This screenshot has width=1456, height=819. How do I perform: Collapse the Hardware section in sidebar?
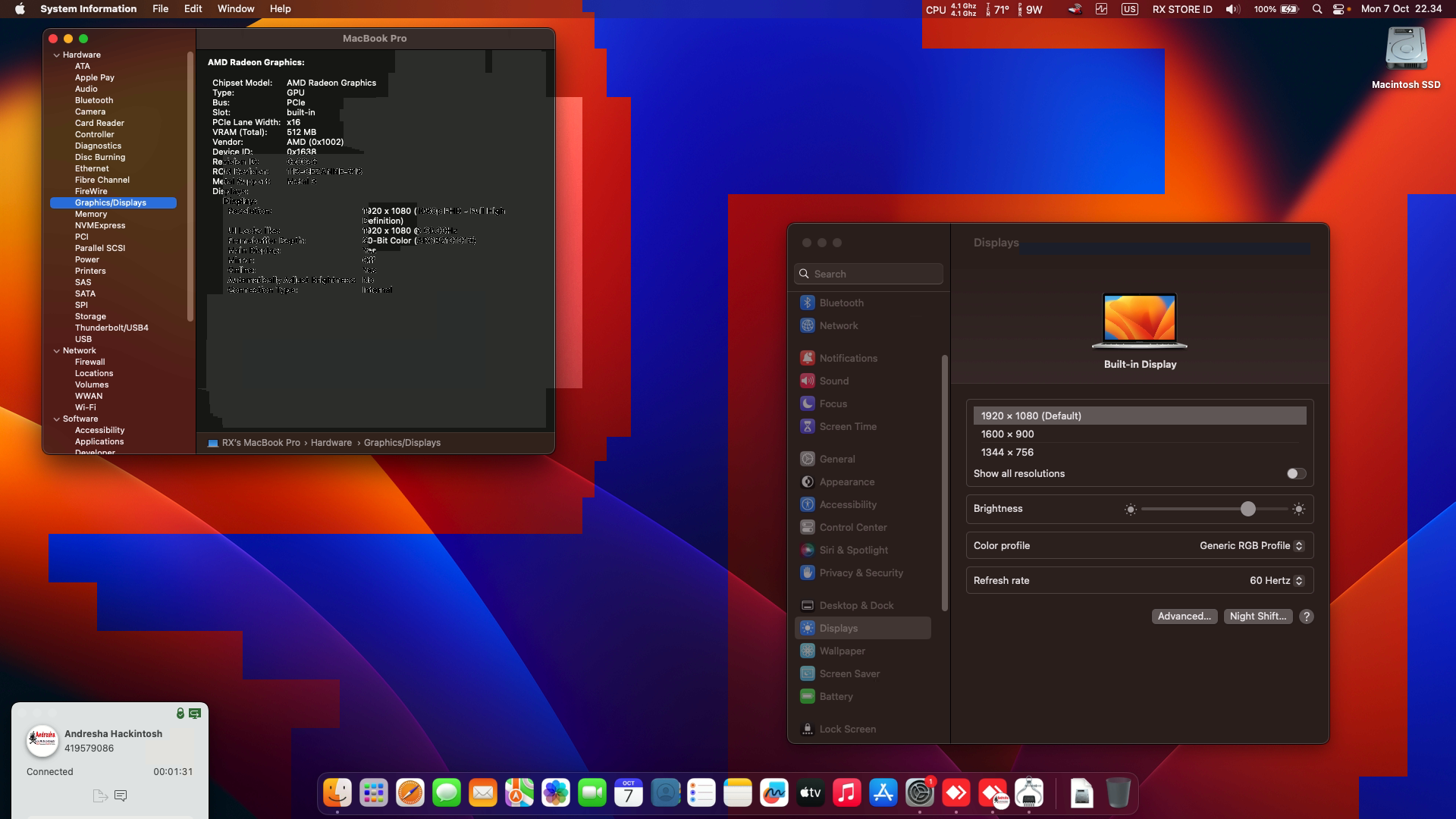pyautogui.click(x=56, y=55)
